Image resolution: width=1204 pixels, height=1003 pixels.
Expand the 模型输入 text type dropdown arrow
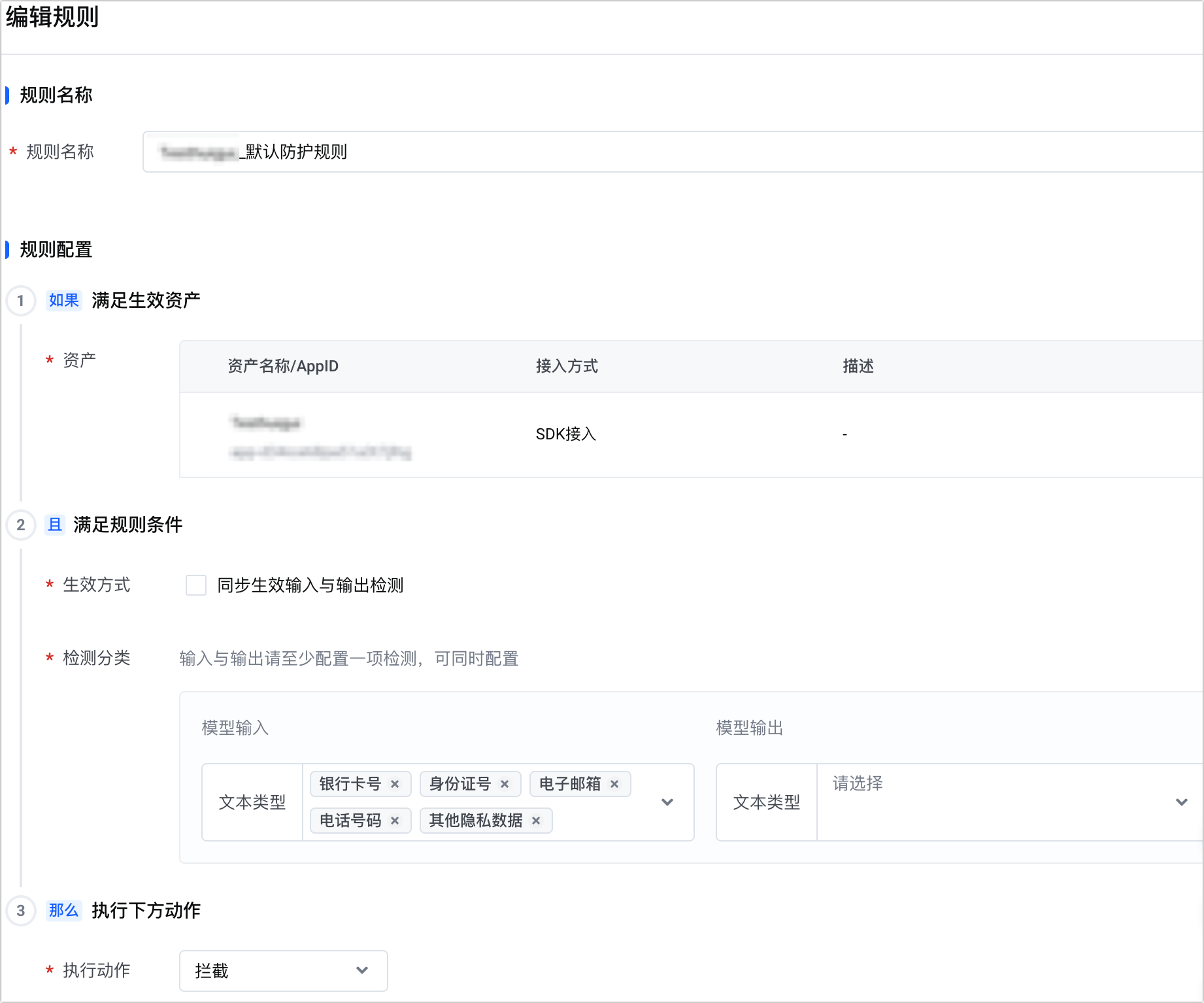667,802
